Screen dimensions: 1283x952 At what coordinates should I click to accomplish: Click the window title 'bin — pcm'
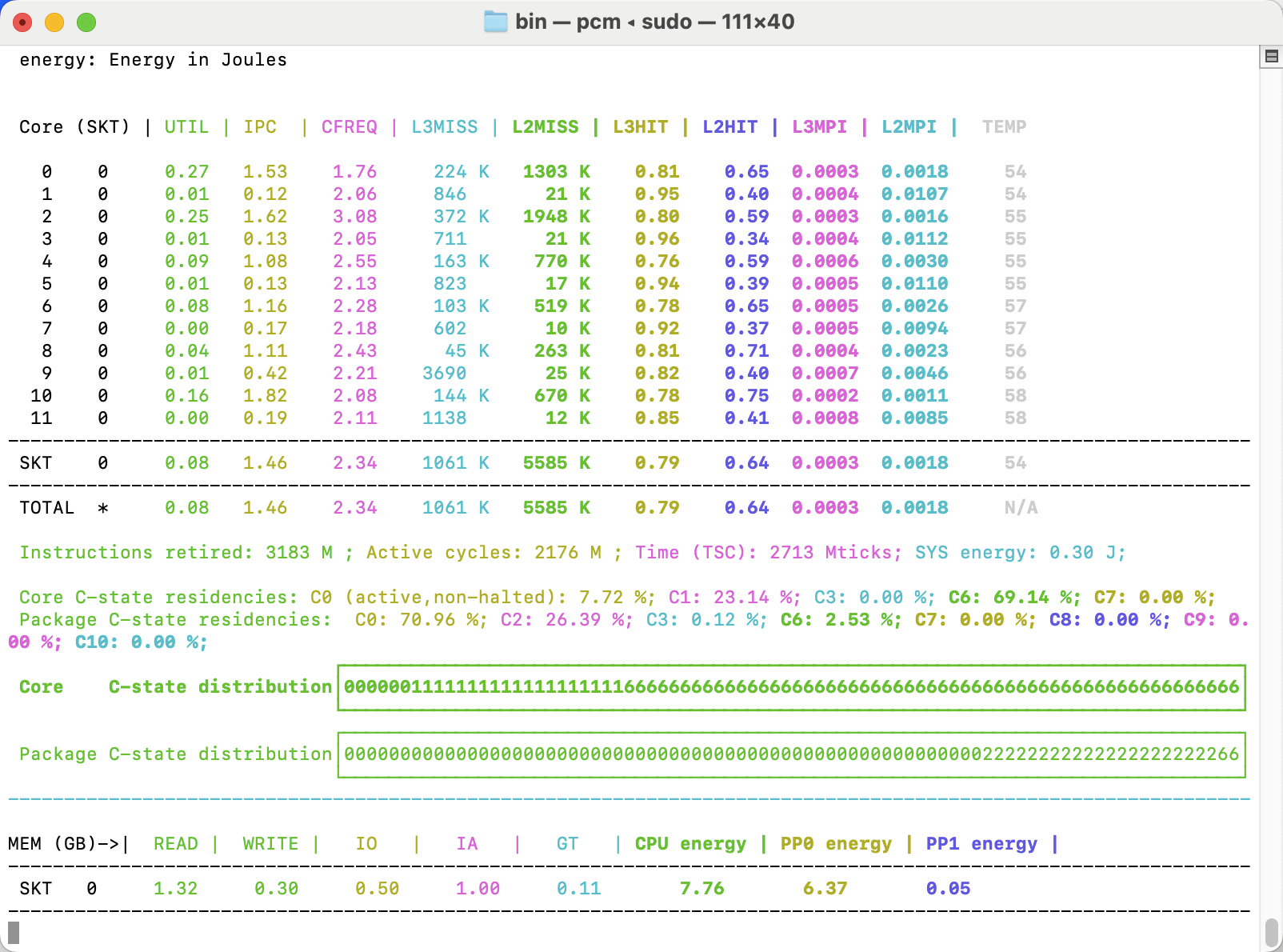coord(568,22)
